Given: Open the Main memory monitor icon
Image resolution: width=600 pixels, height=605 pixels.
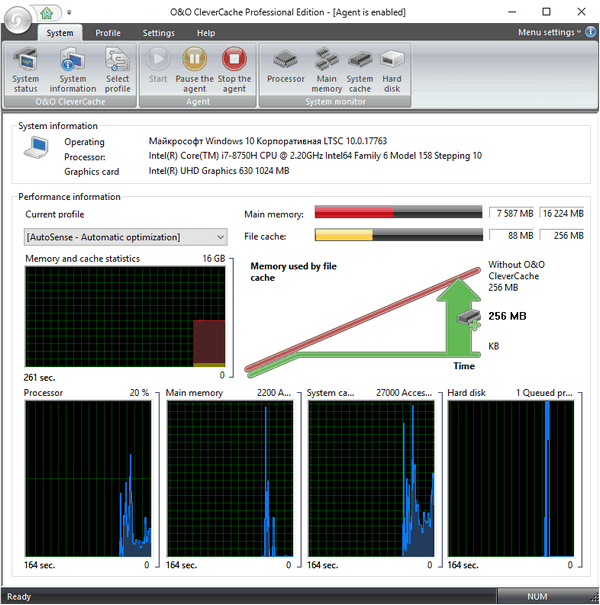Looking at the screenshot, I should click(326, 70).
